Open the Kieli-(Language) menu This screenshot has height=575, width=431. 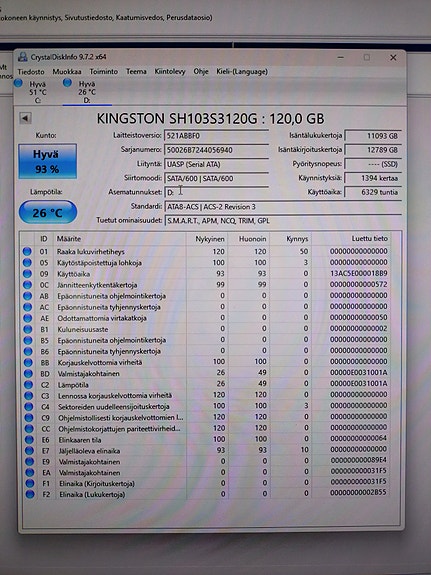[x=242, y=72]
